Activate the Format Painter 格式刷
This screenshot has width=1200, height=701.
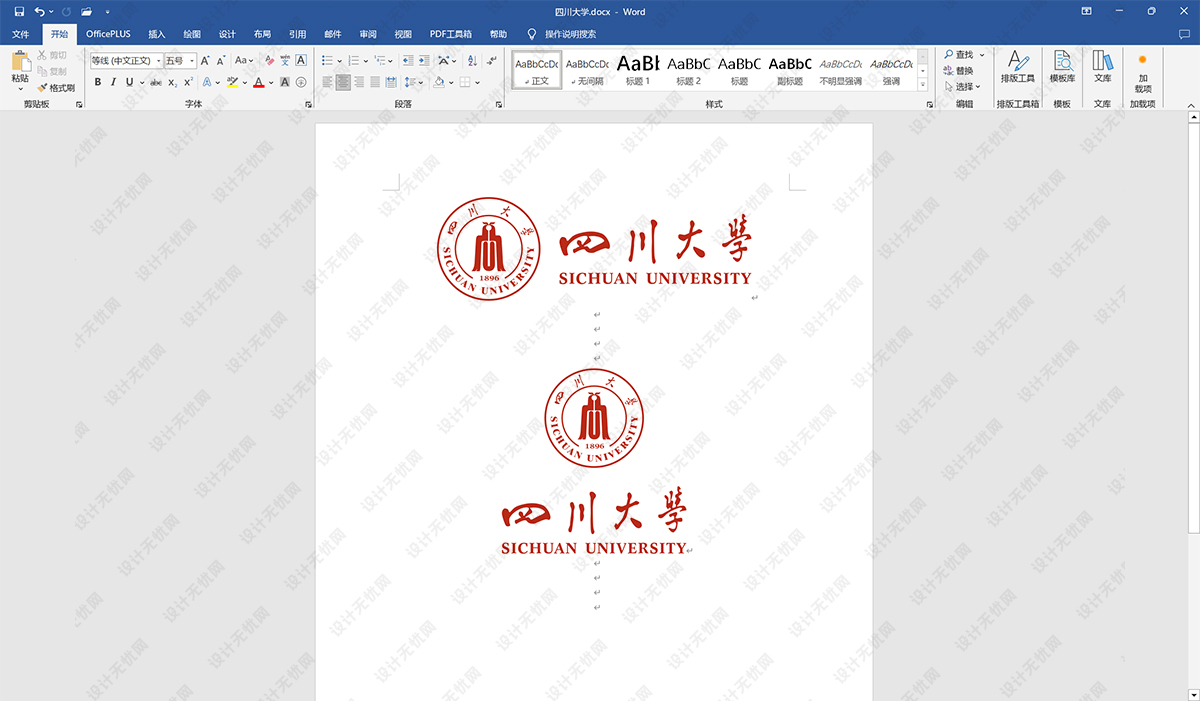point(56,88)
